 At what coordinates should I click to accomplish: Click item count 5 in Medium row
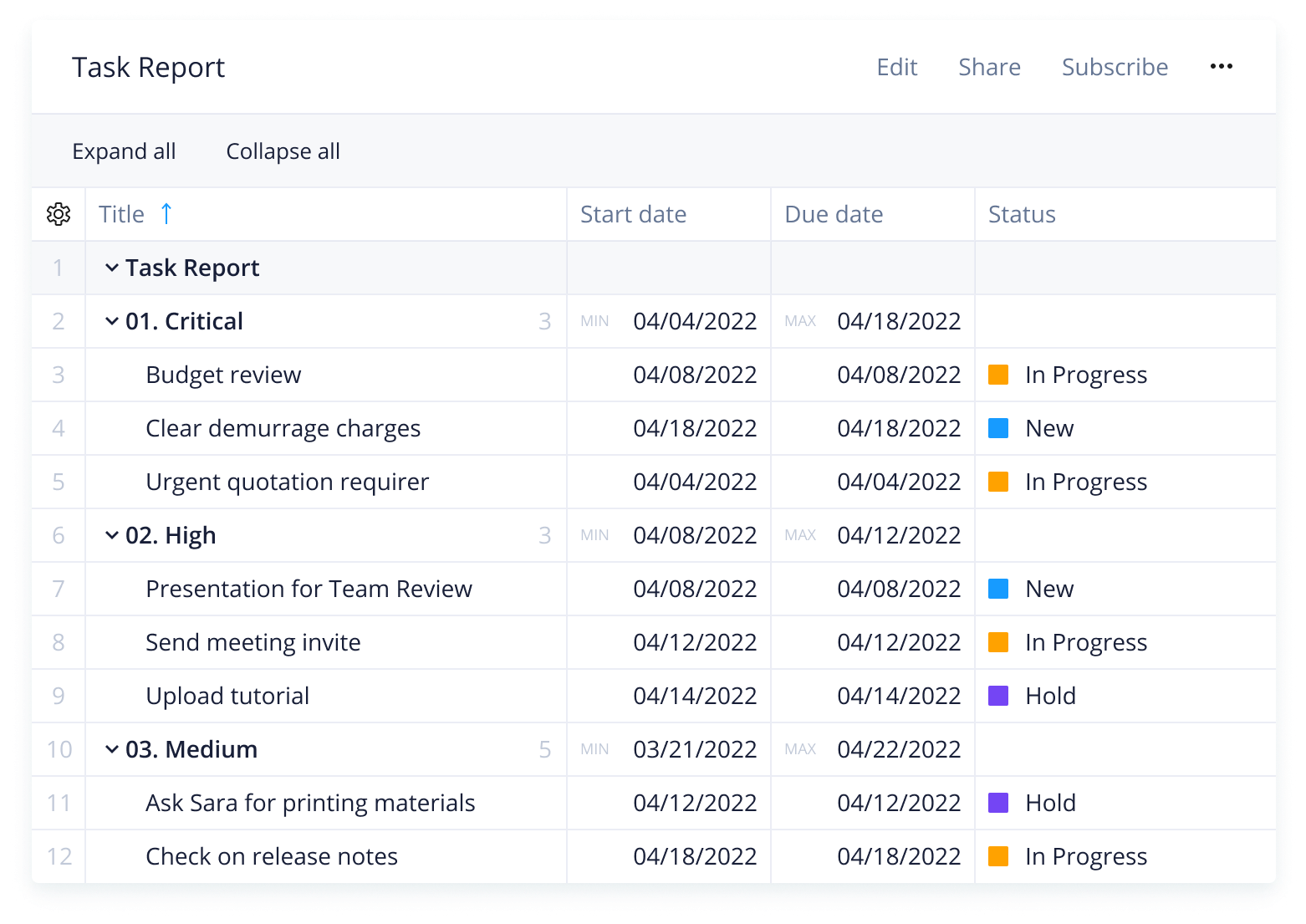click(x=545, y=749)
